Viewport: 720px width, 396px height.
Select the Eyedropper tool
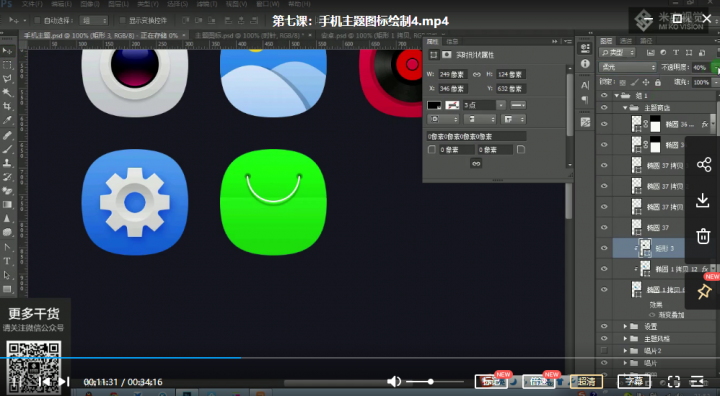pyautogui.click(x=7, y=120)
